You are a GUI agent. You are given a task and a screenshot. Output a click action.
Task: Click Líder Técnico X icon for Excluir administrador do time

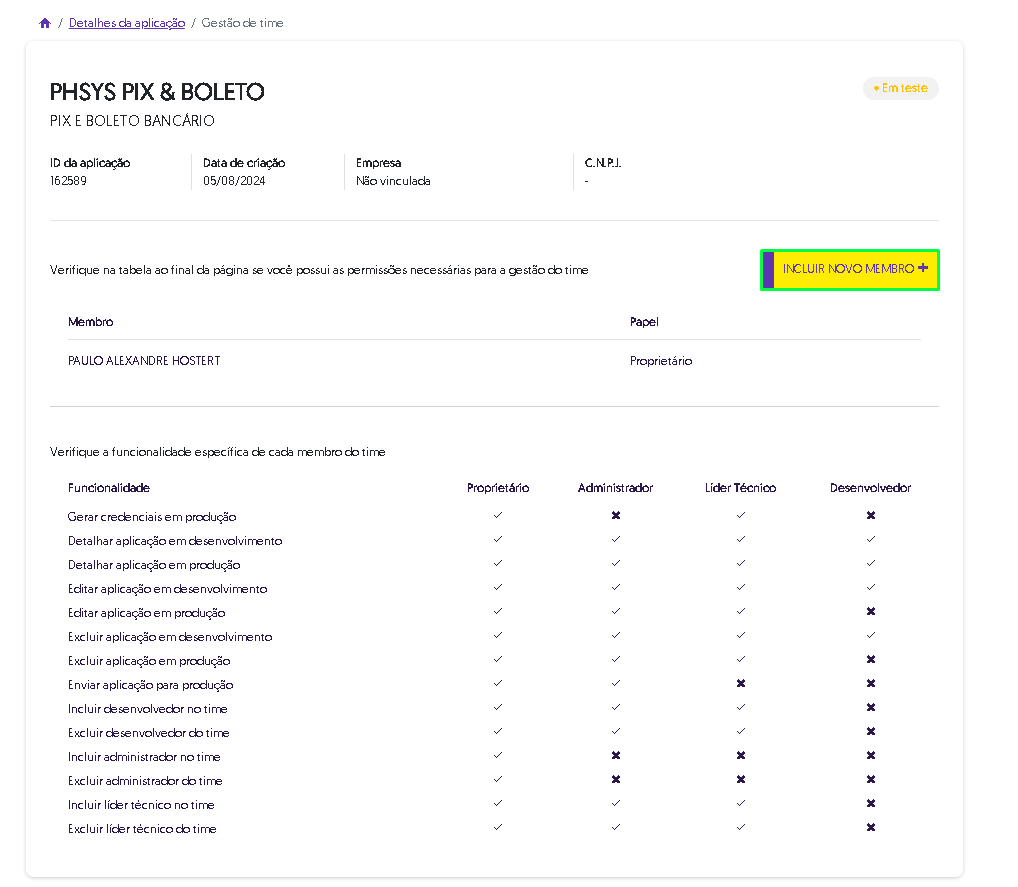coord(741,780)
